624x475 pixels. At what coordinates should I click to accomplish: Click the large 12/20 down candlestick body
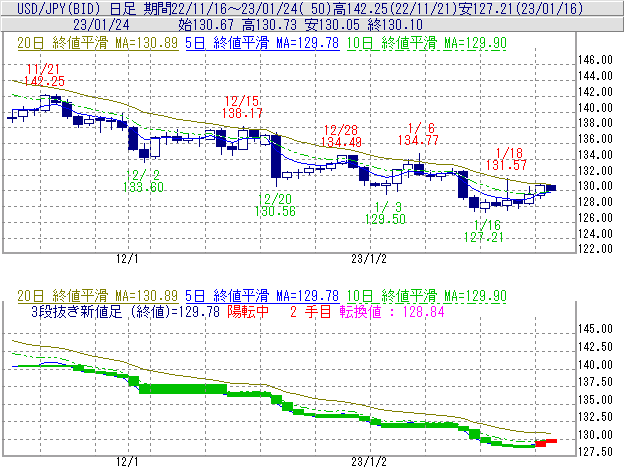[276, 156]
